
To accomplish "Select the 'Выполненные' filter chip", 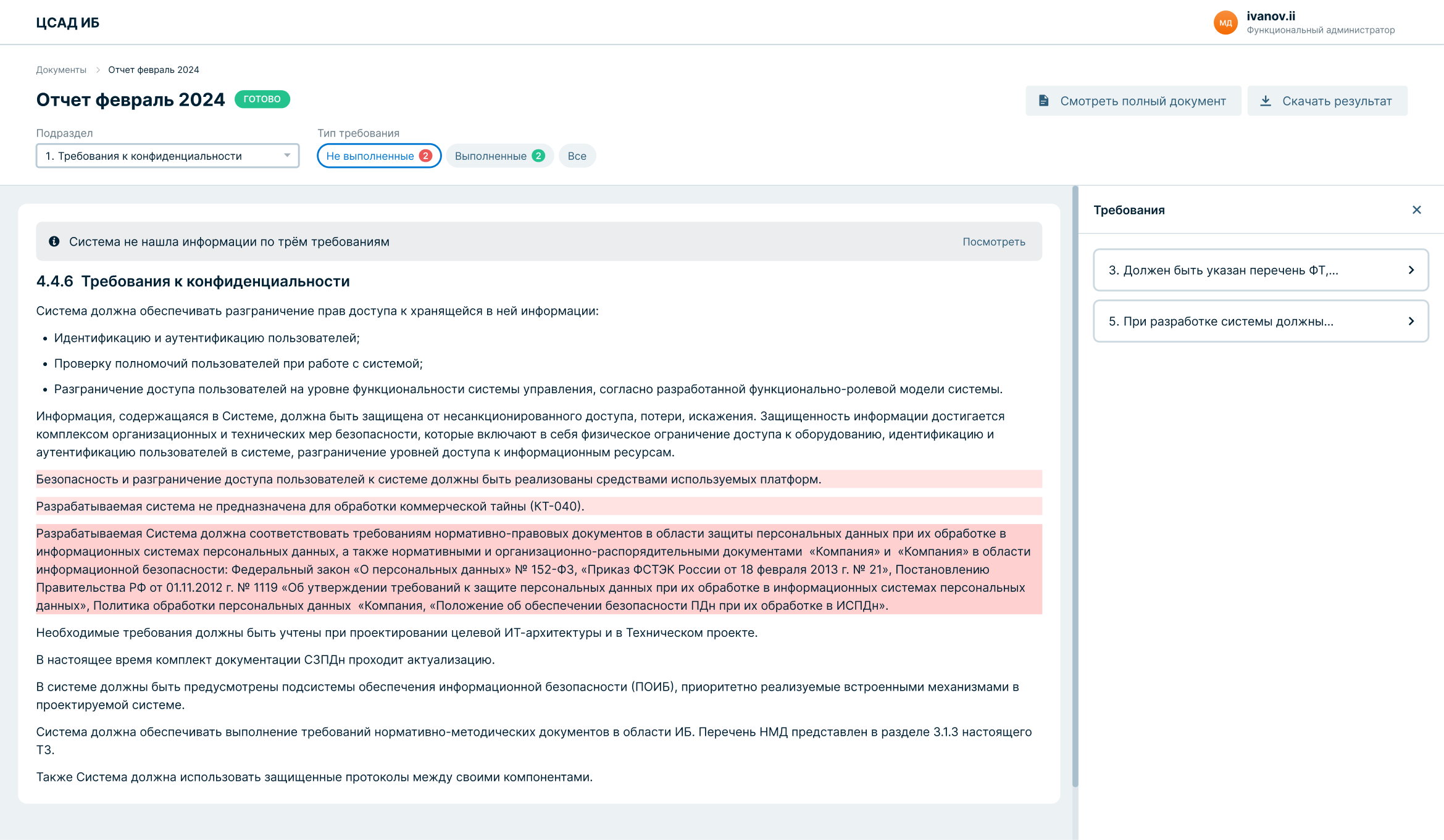I will pyautogui.click(x=499, y=156).
